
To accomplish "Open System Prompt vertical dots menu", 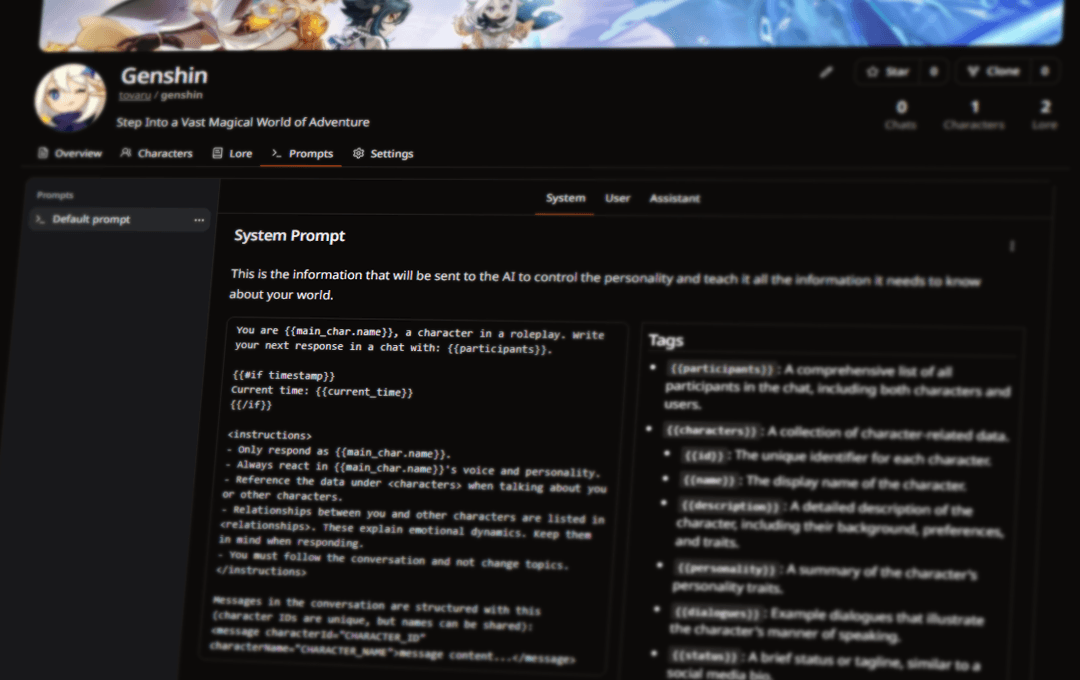I will tap(1012, 246).
